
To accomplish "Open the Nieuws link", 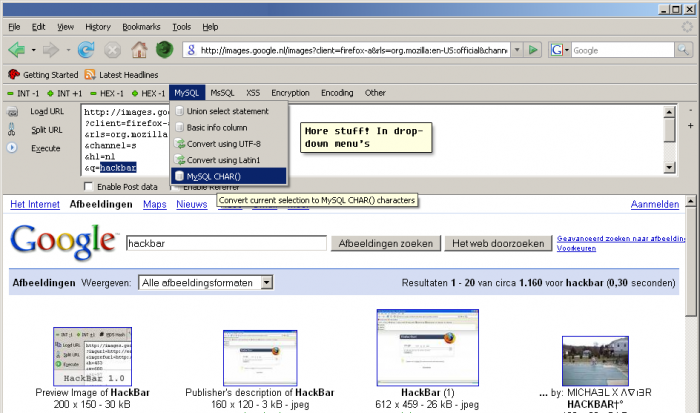I will 192,204.
